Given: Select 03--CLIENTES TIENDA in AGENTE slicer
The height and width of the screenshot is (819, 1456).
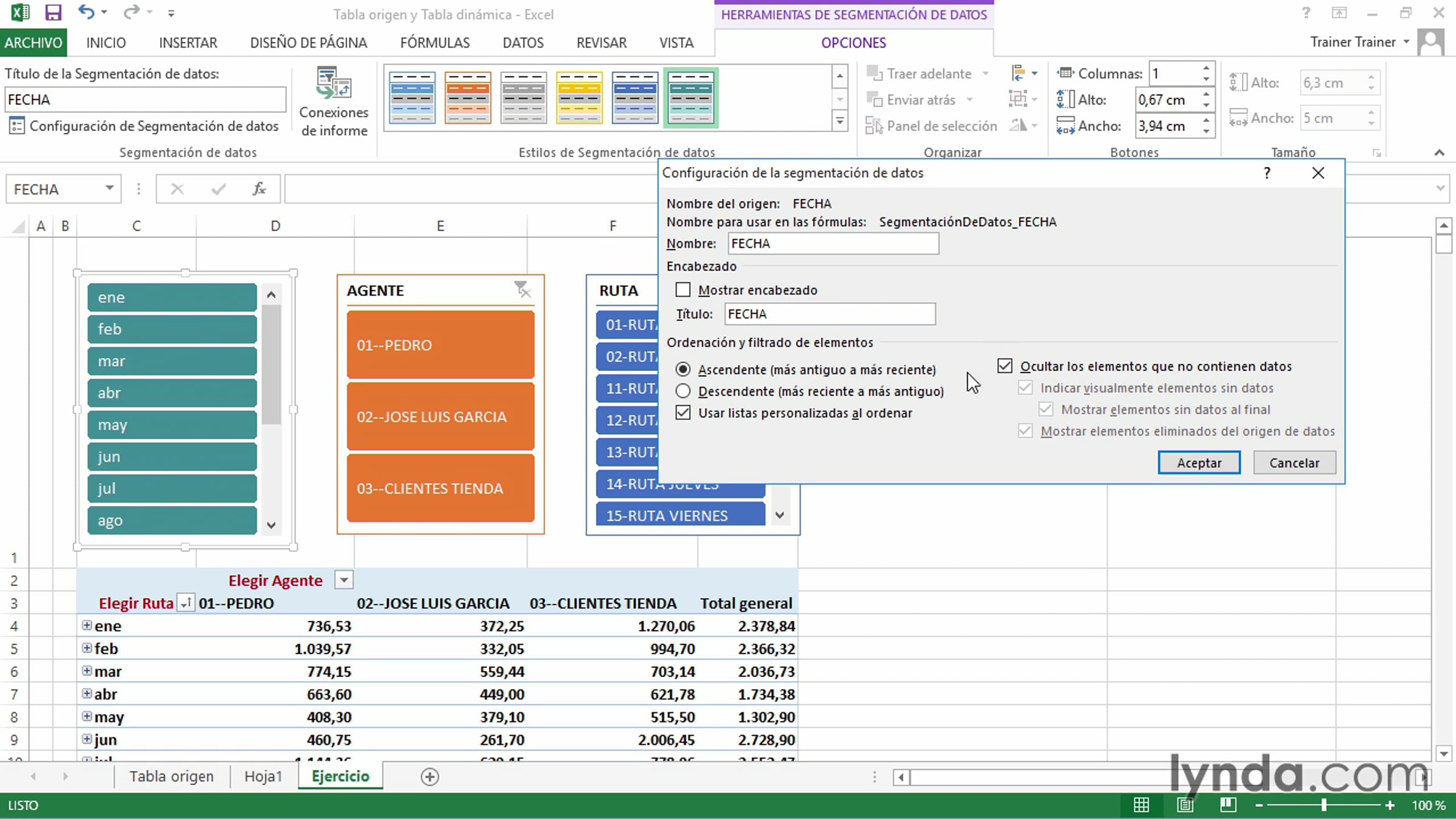Looking at the screenshot, I should 440,488.
